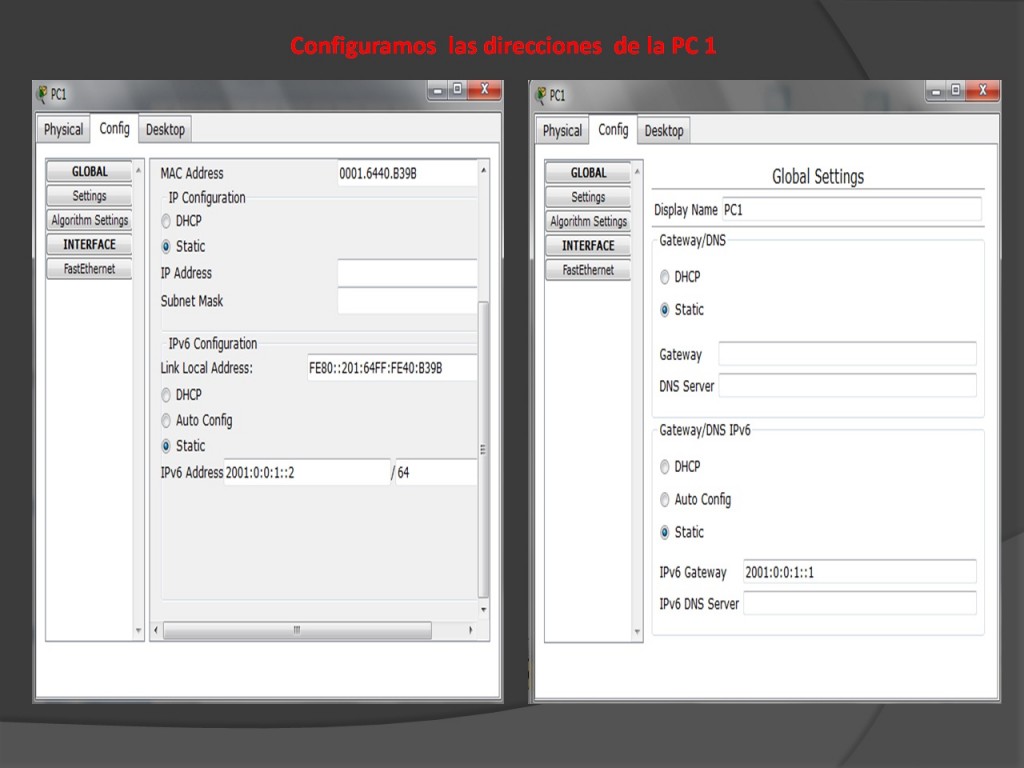
Task: Open Algorithm Settings in right window sidebar
Action: (588, 222)
